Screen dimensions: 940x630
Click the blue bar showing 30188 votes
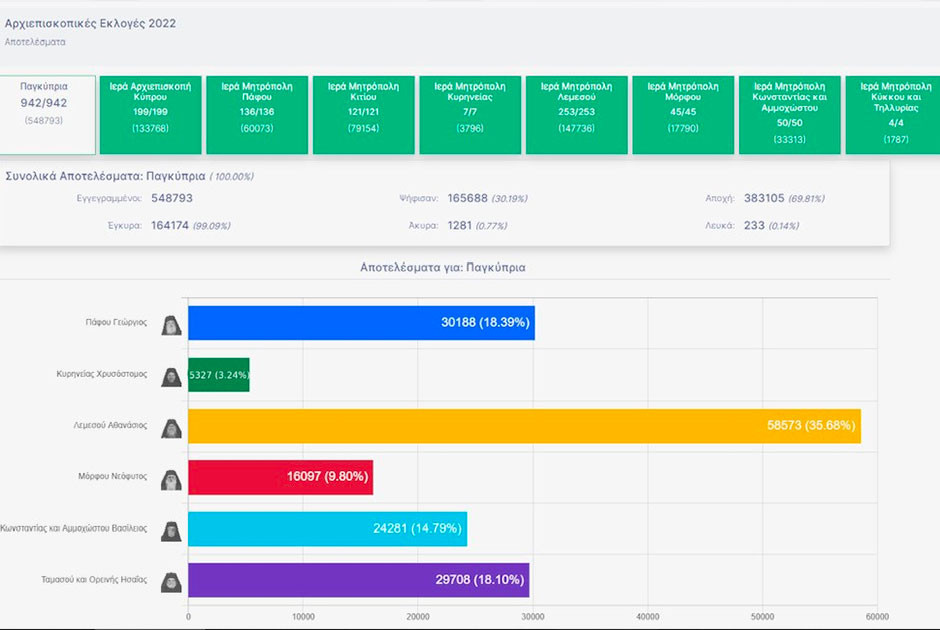click(361, 322)
